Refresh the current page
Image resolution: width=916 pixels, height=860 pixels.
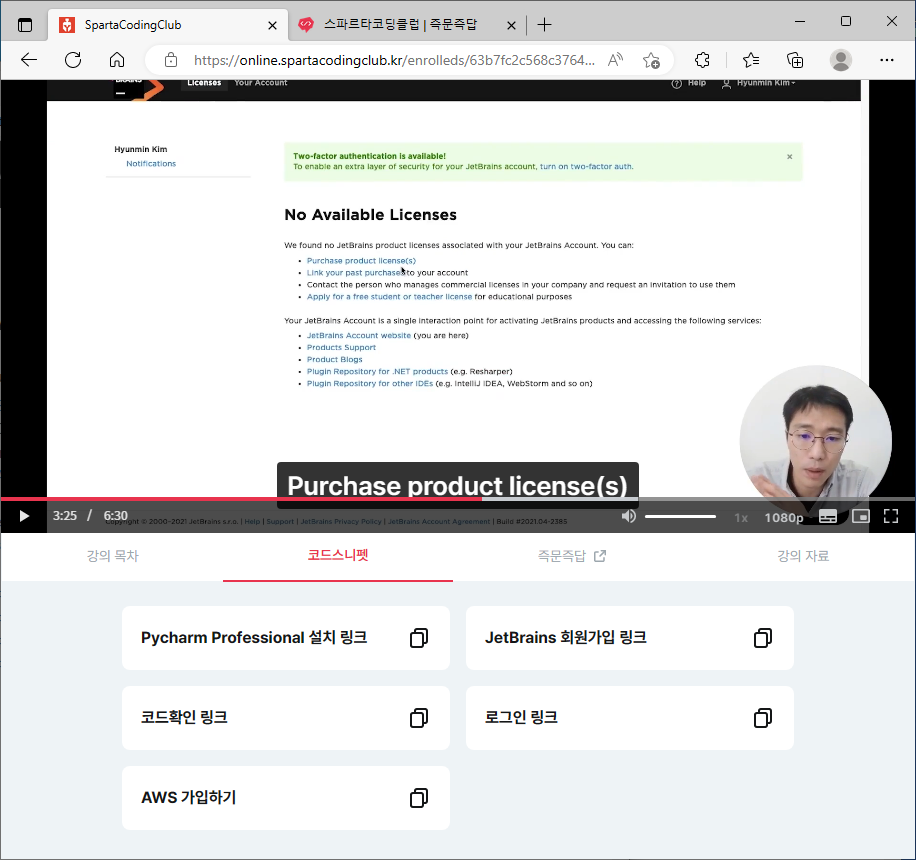click(73, 60)
